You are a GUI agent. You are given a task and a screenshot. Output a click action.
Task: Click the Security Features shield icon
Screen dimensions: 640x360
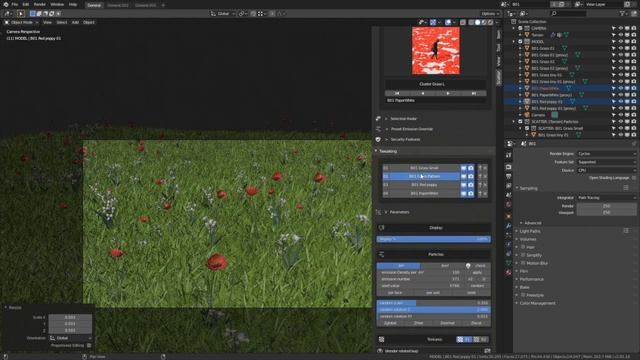tap(378, 139)
